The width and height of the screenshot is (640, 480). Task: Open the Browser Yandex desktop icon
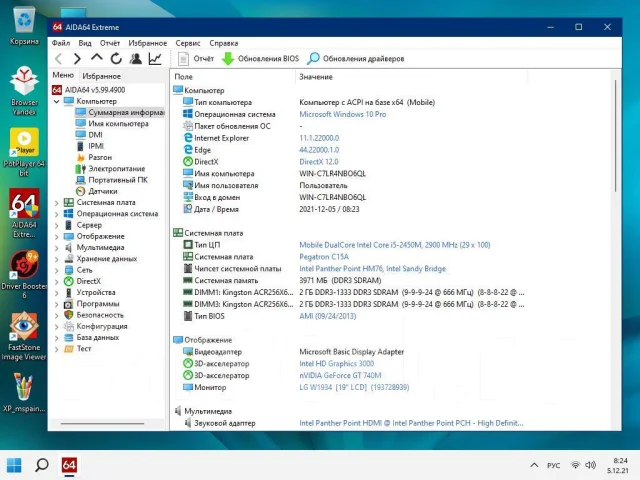24,91
